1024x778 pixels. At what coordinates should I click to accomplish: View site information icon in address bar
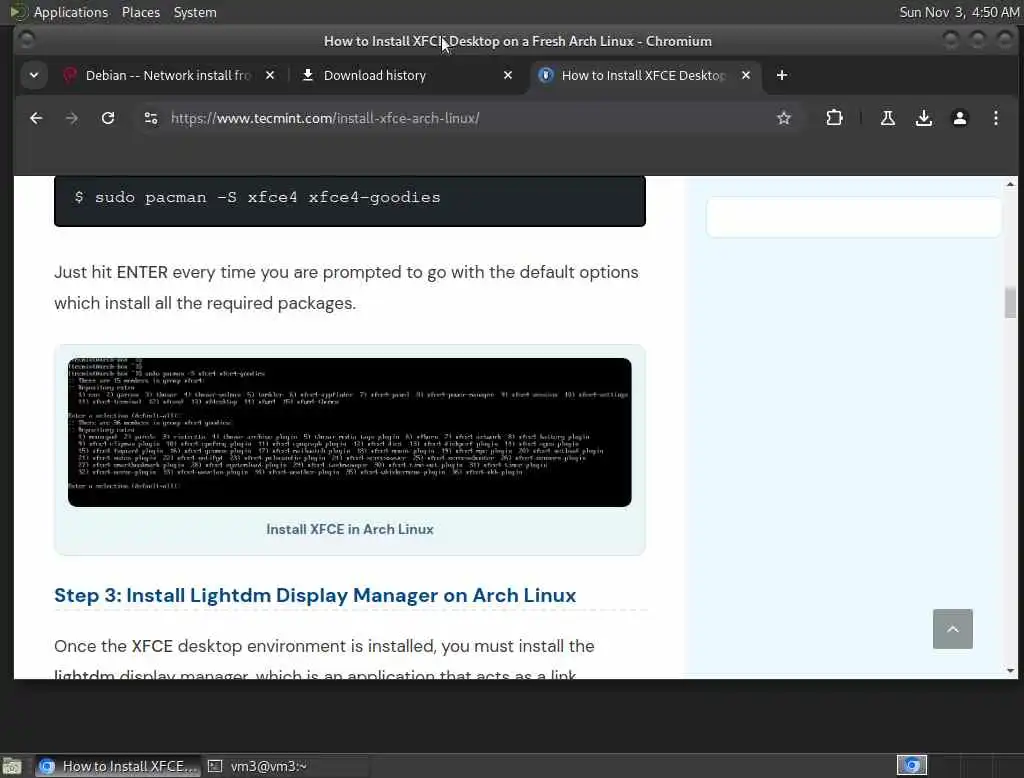pos(151,118)
